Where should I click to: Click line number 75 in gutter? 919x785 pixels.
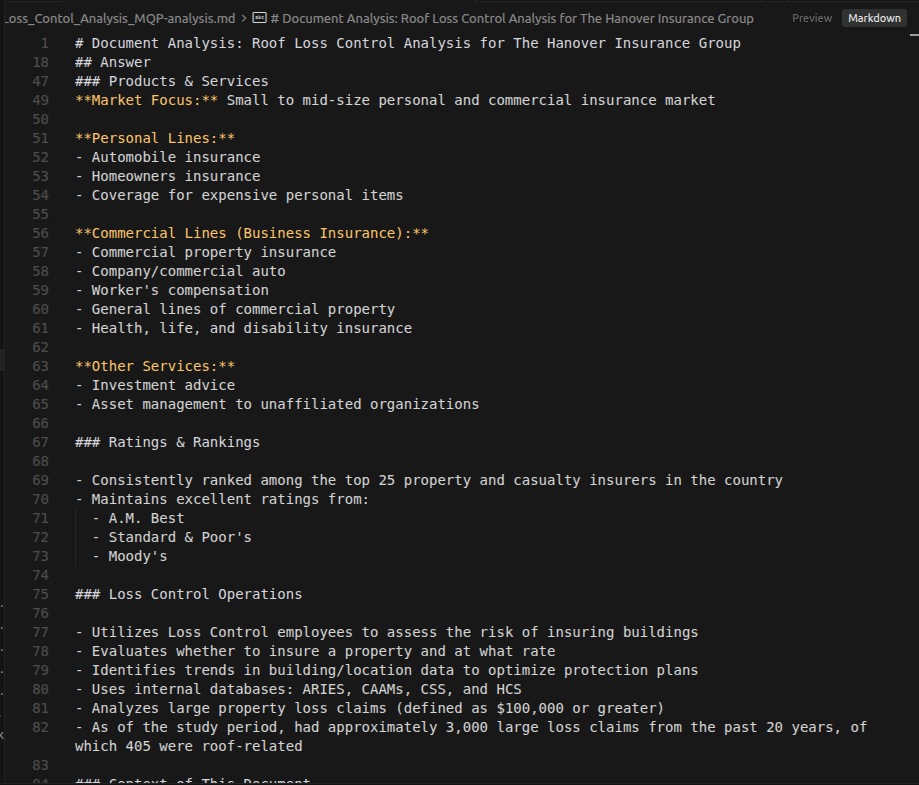(40, 594)
